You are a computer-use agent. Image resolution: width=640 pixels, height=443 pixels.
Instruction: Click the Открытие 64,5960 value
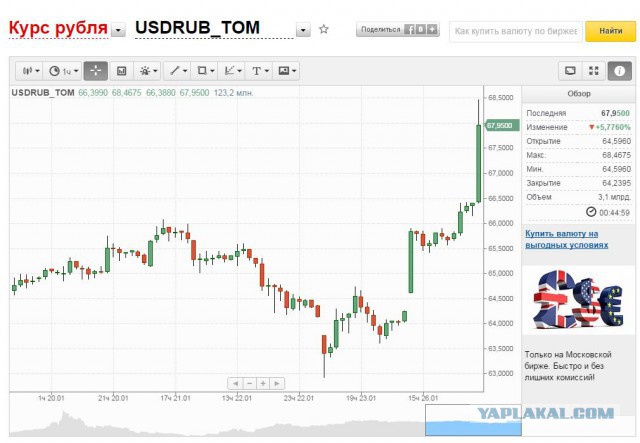pyautogui.click(x=616, y=141)
